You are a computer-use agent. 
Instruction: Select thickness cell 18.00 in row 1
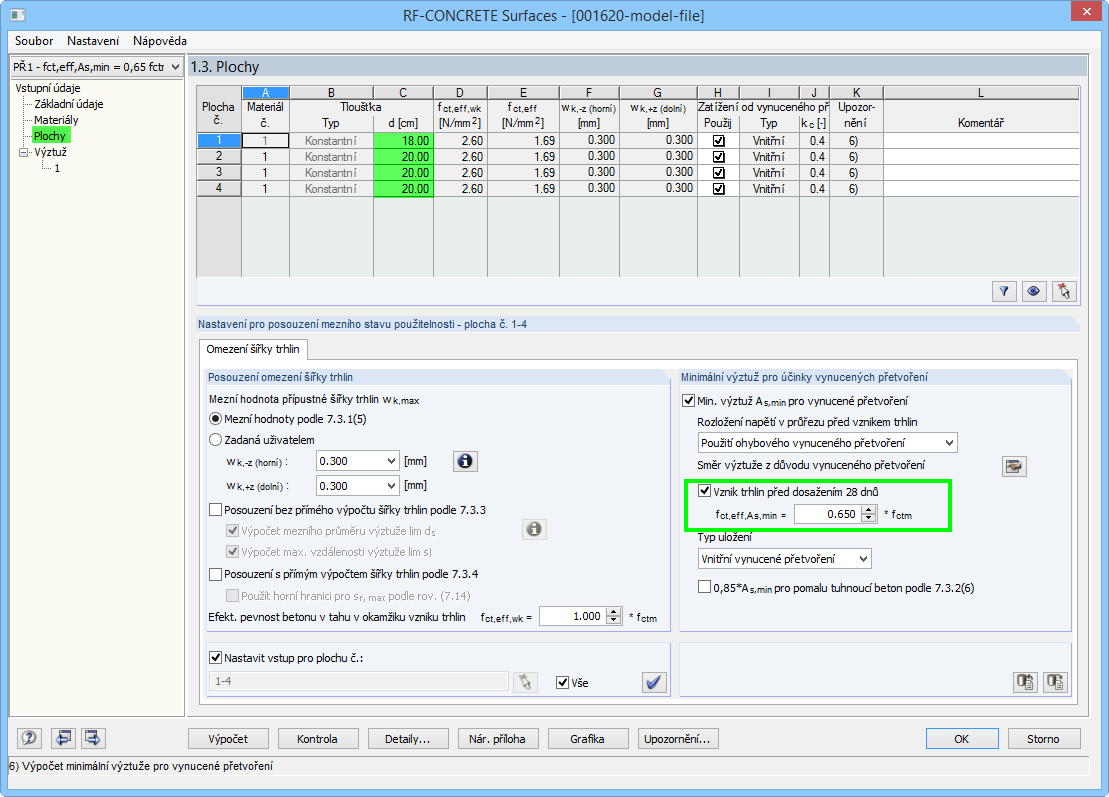403,141
